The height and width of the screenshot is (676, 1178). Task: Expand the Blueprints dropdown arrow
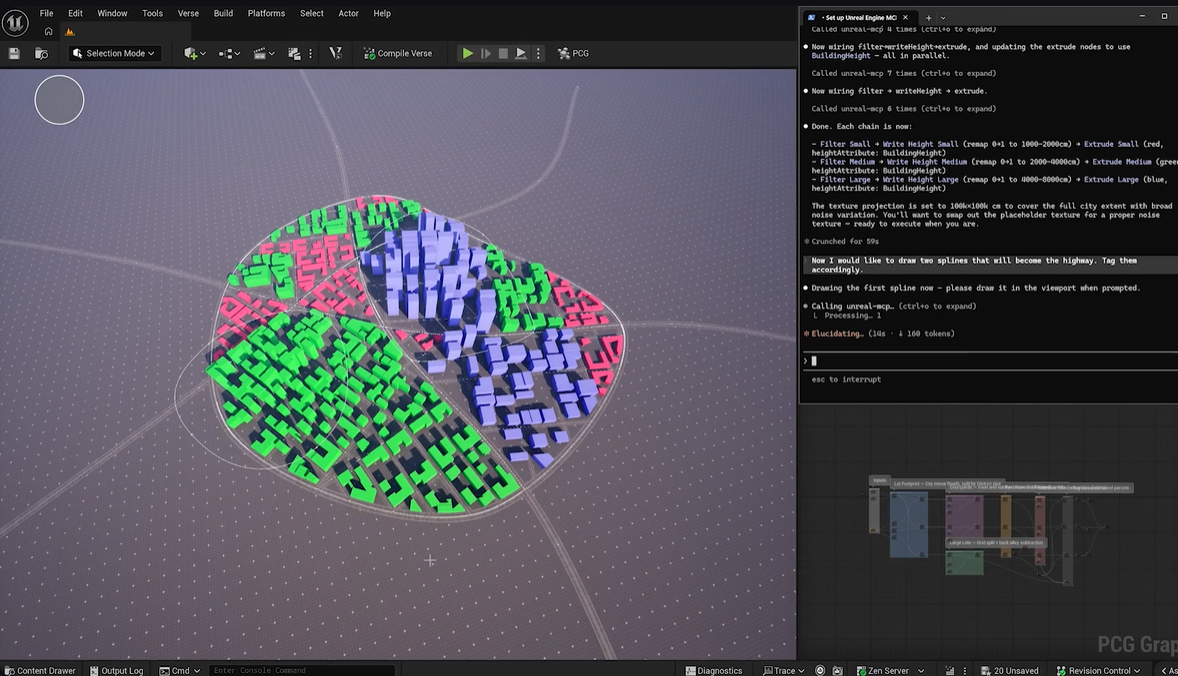point(237,53)
